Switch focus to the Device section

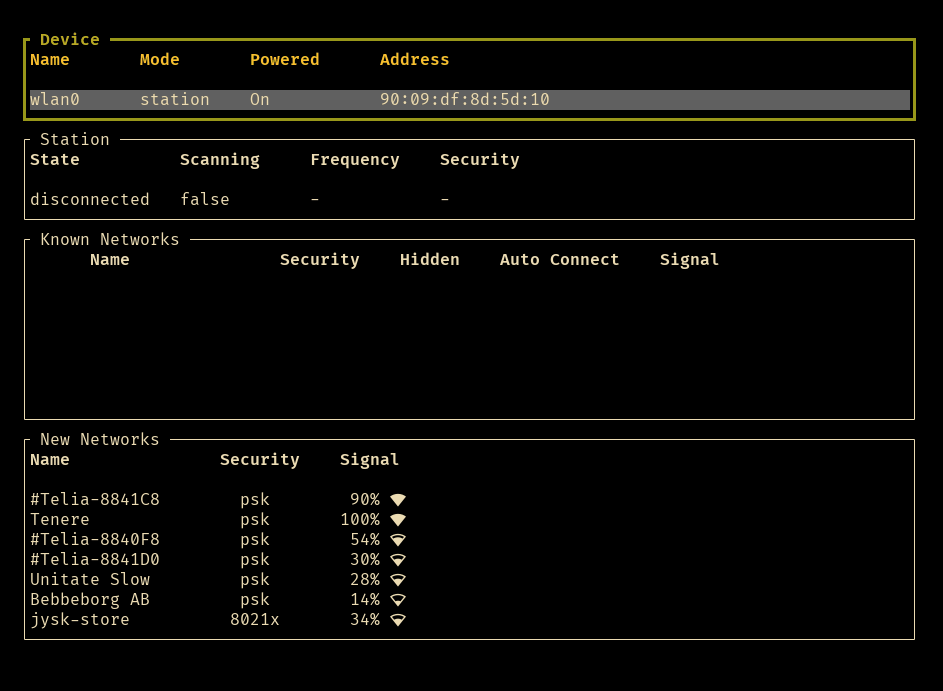coord(69,39)
